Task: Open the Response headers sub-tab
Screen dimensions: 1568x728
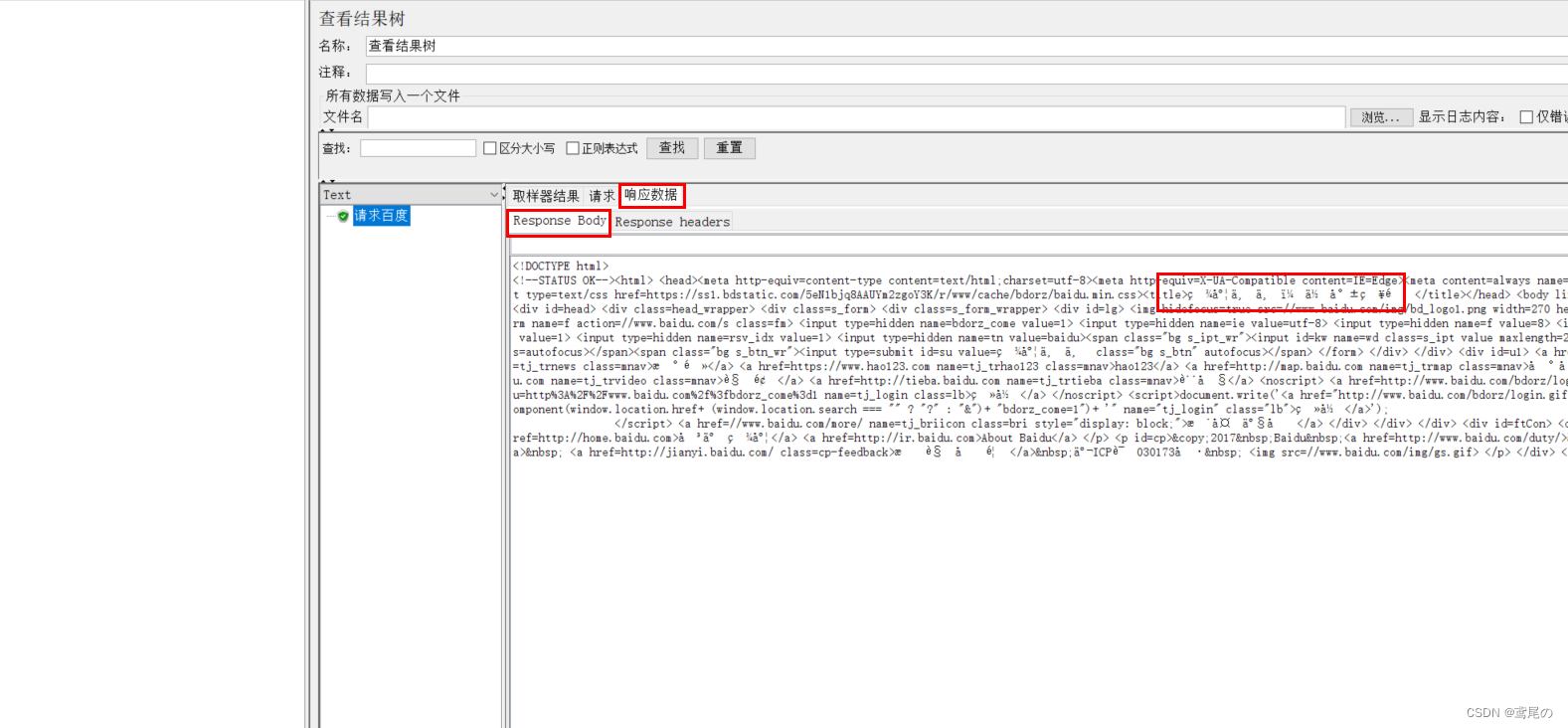Action: (672, 222)
